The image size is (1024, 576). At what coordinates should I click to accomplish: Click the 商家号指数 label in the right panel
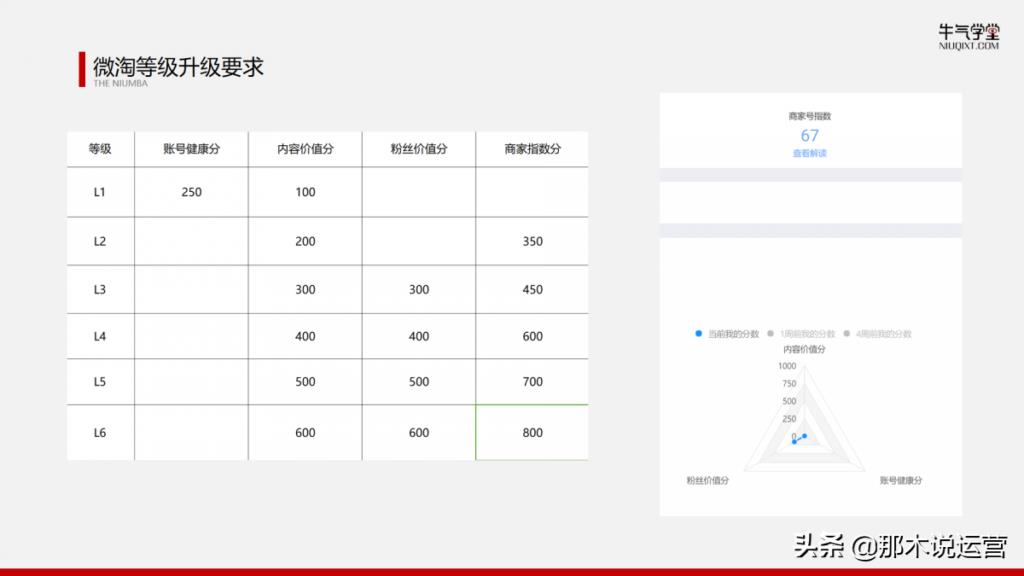(809, 116)
